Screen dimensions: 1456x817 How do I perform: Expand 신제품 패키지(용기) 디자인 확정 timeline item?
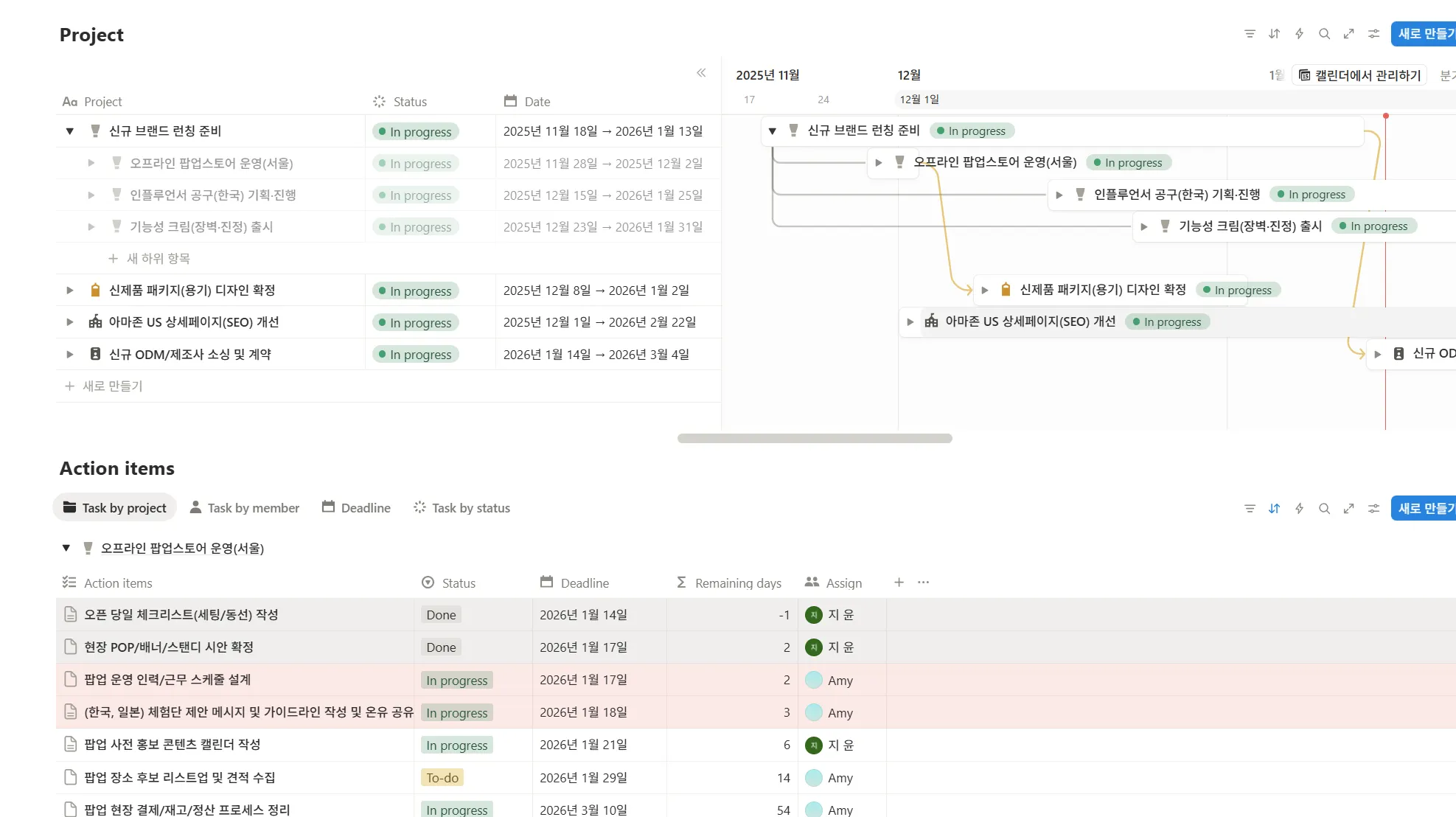[x=984, y=291]
